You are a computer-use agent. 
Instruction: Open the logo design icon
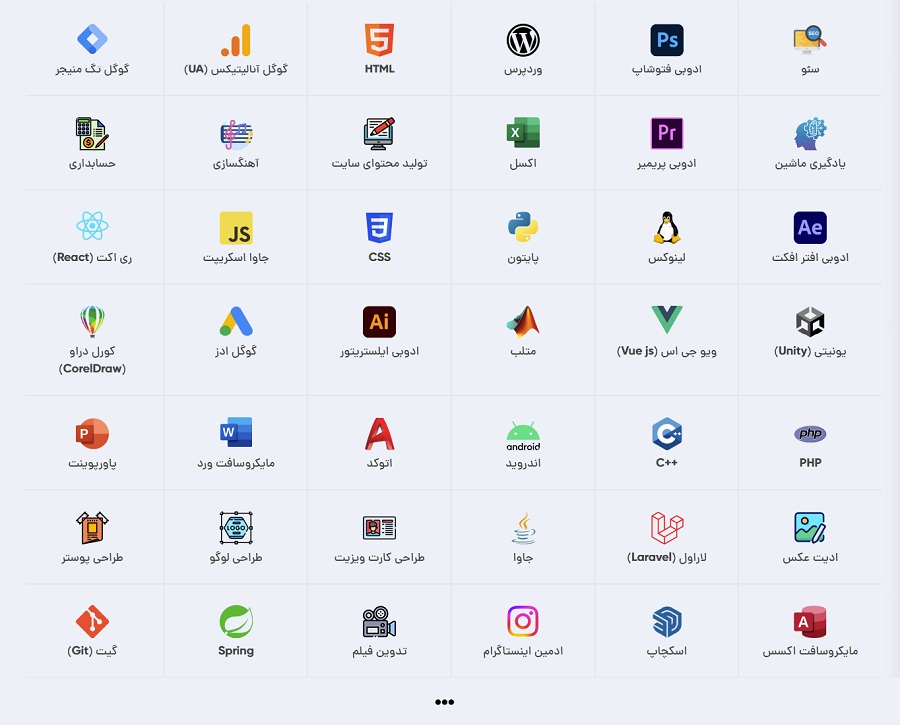[x=236, y=527]
